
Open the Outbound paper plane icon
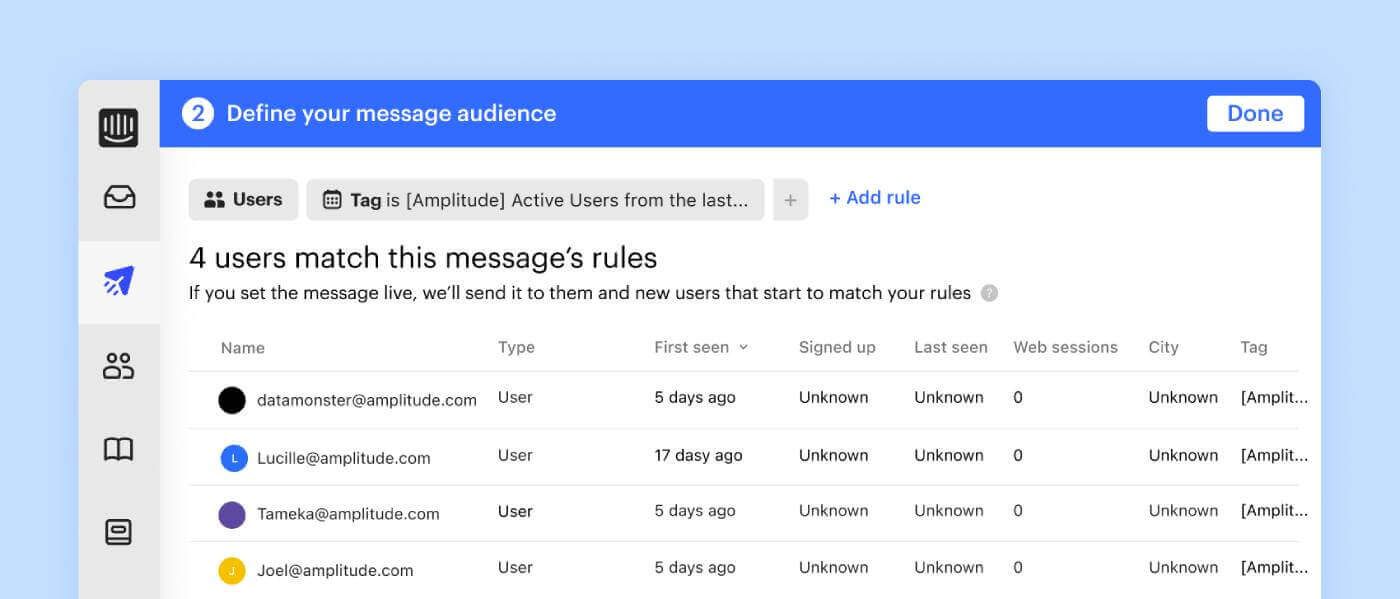[119, 282]
